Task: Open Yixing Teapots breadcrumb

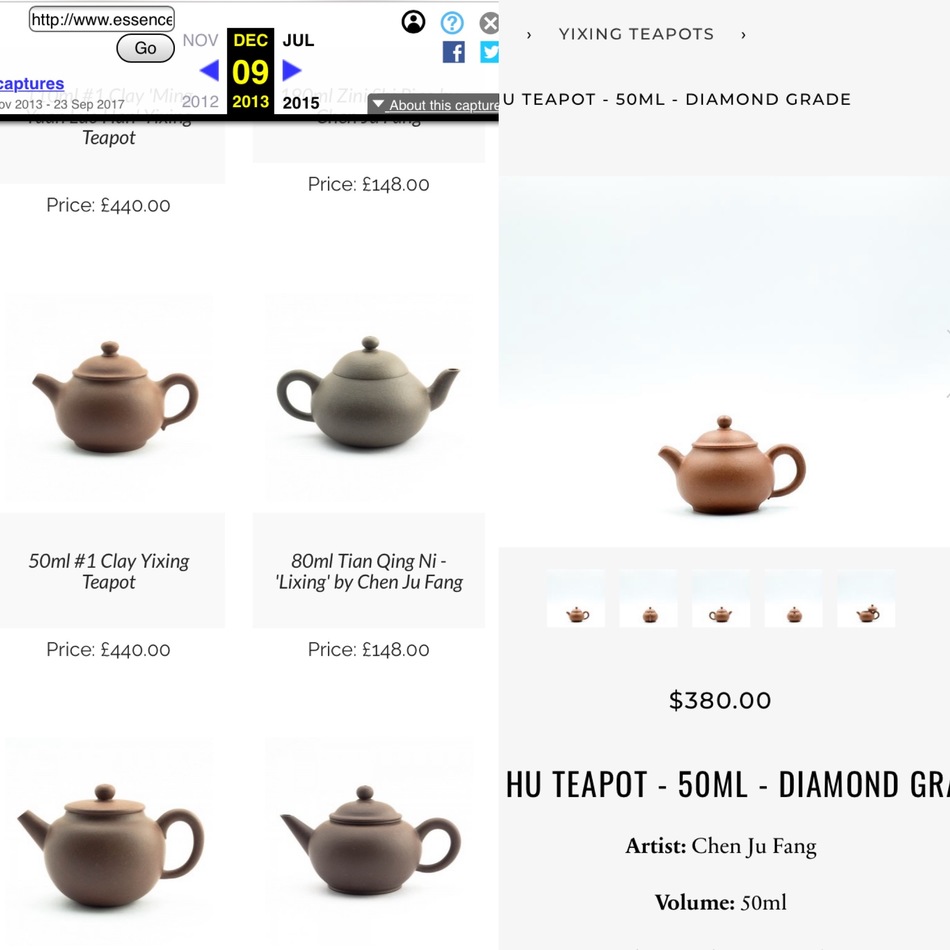Action: coord(636,34)
